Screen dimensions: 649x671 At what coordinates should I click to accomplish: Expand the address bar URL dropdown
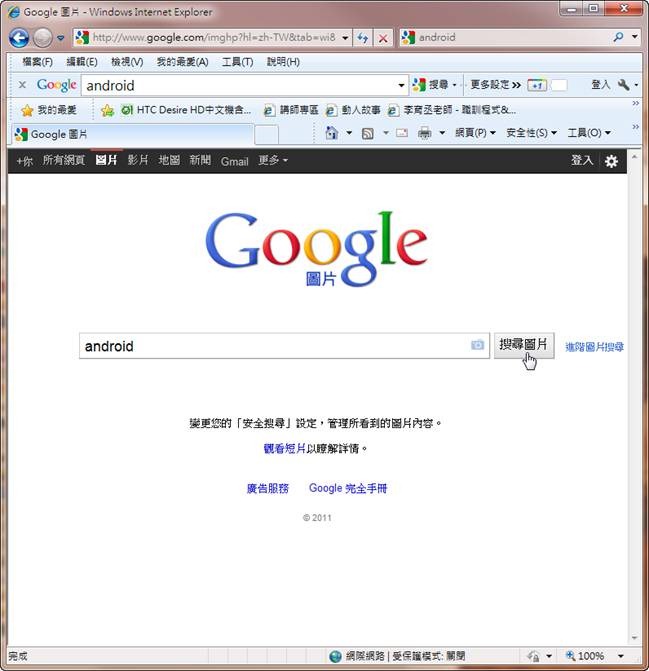click(345, 38)
